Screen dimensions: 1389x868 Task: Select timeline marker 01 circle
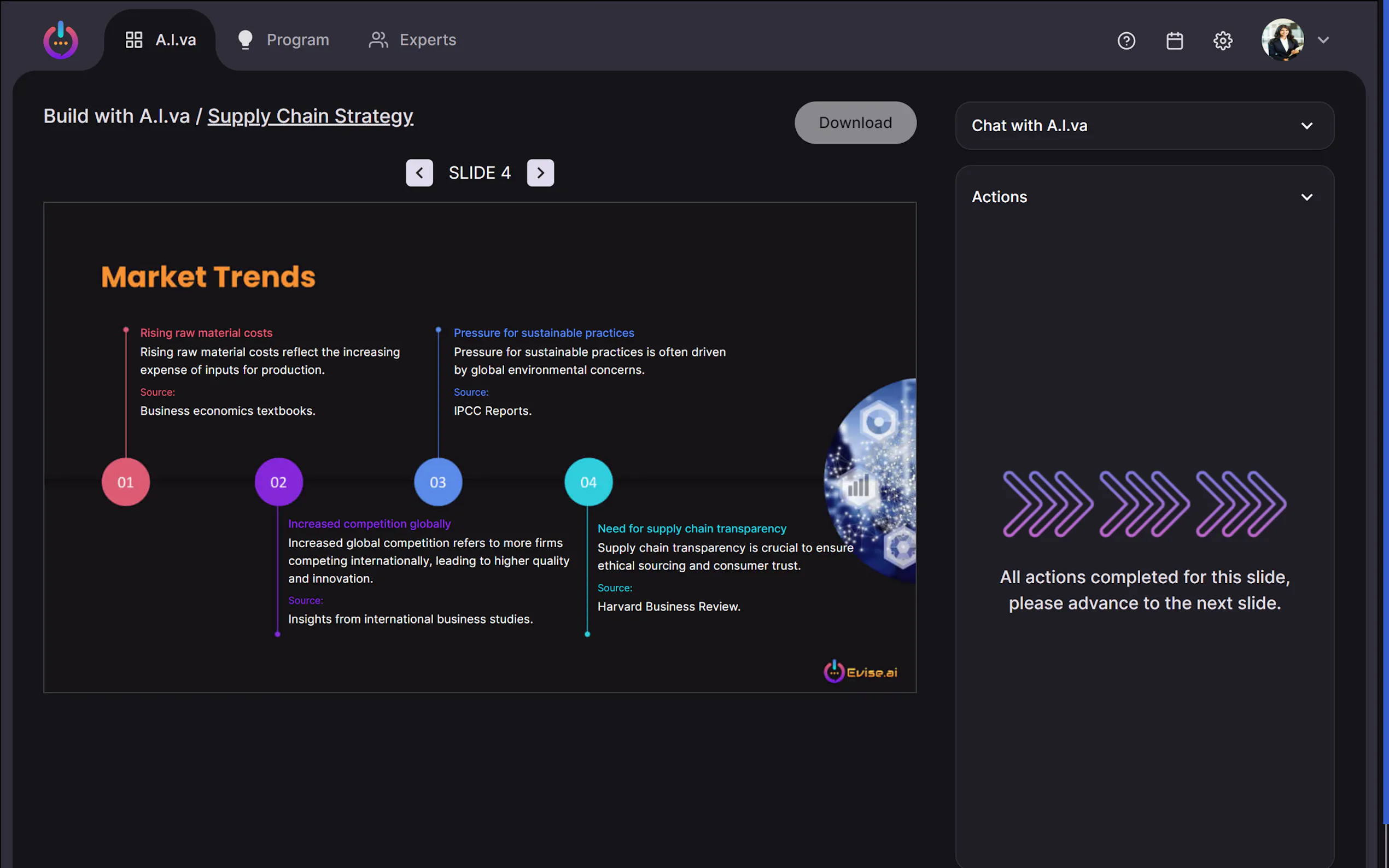[126, 482]
